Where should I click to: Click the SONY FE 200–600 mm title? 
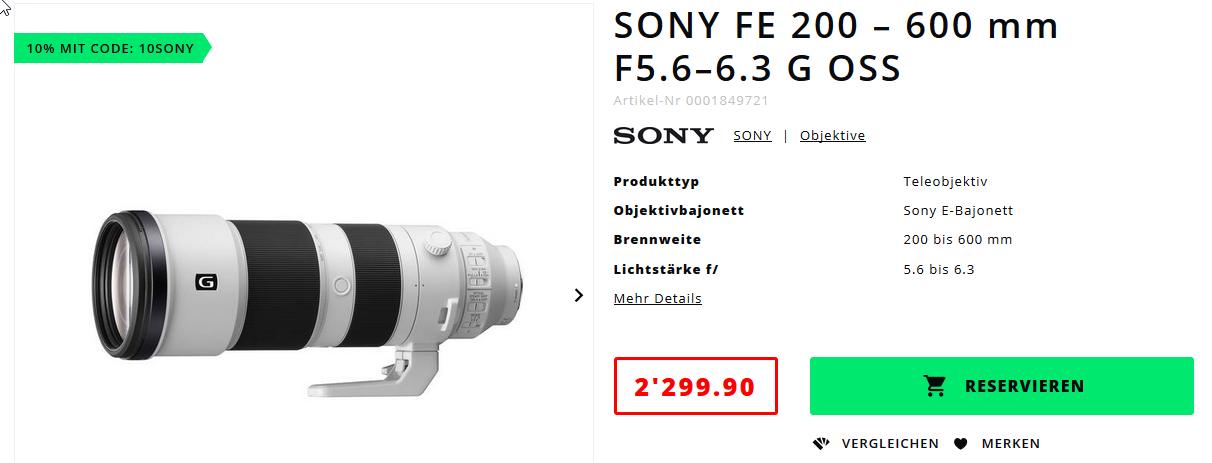coord(835,47)
